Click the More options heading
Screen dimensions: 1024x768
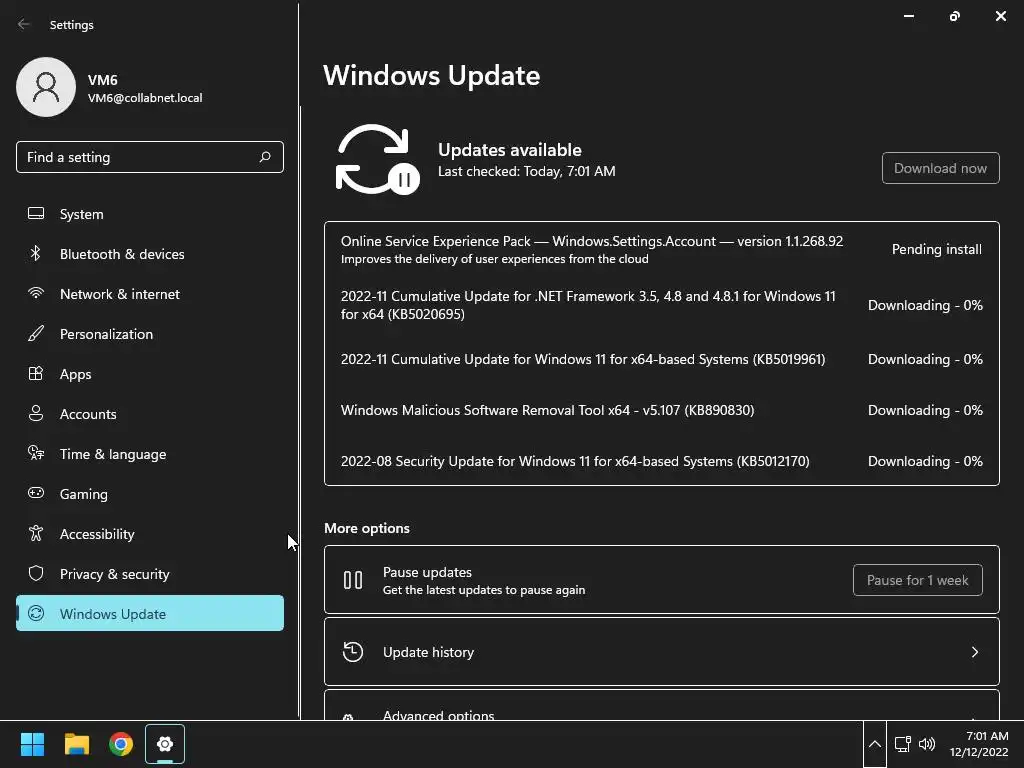tap(367, 528)
